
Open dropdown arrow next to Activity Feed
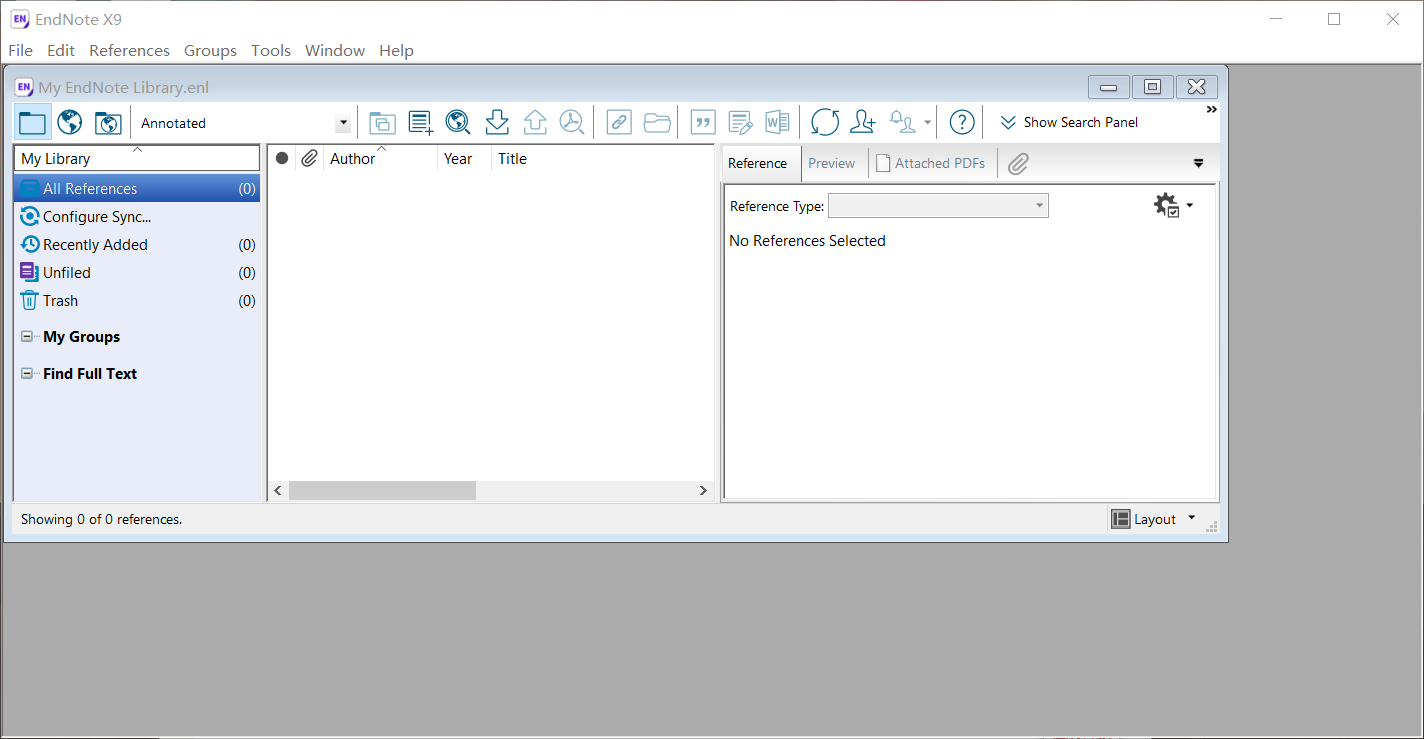(928, 123)
